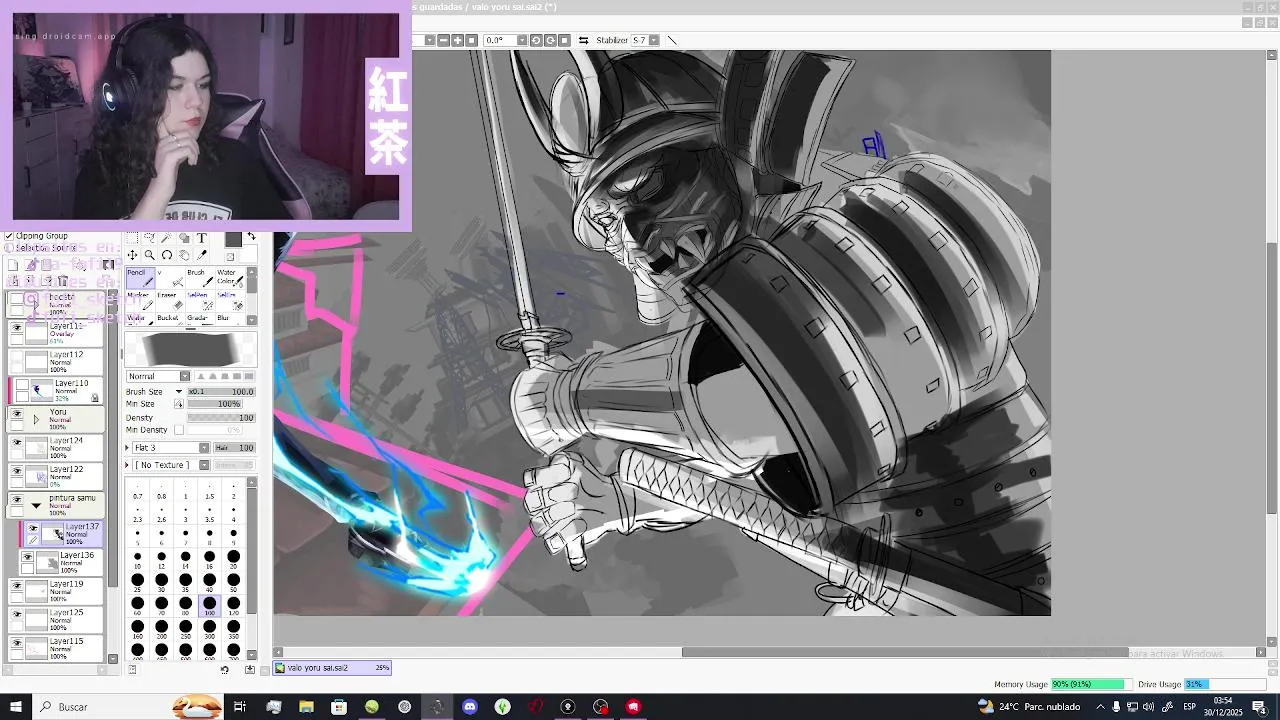Pick brush size 20 preset
Screen dimensions: 1280x720
[233, 558]
